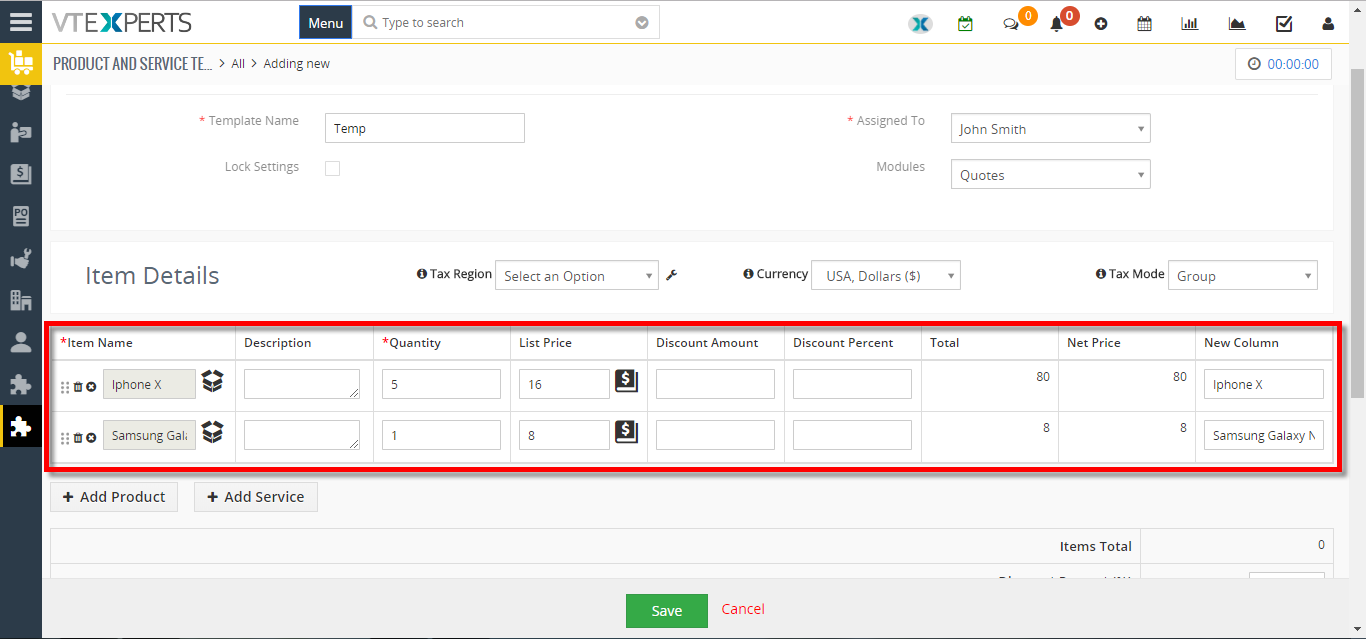
Task: Click the Add Service button
Action: coord(256,497)
